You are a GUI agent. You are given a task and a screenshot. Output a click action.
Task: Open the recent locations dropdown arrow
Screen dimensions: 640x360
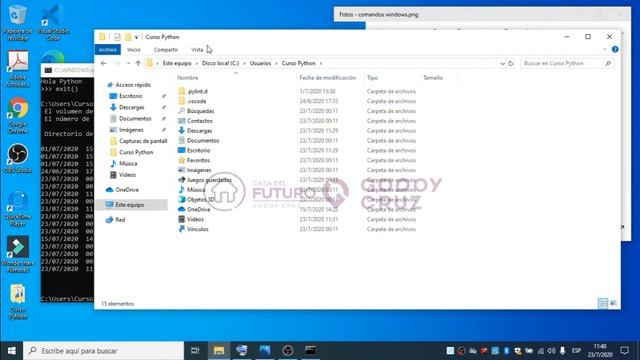click(x=128, y=63)
